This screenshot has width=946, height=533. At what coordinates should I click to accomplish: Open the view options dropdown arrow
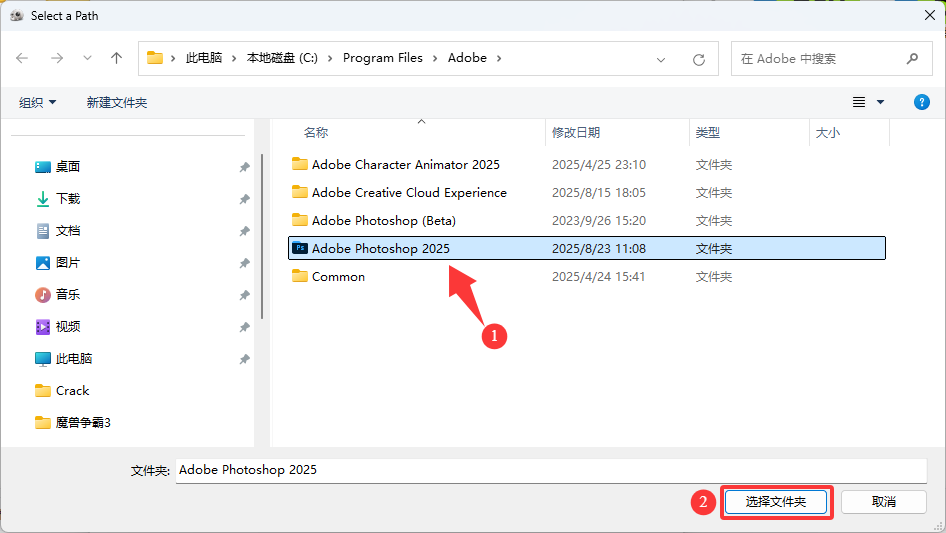pyautogui.click(x=880, y=102)
